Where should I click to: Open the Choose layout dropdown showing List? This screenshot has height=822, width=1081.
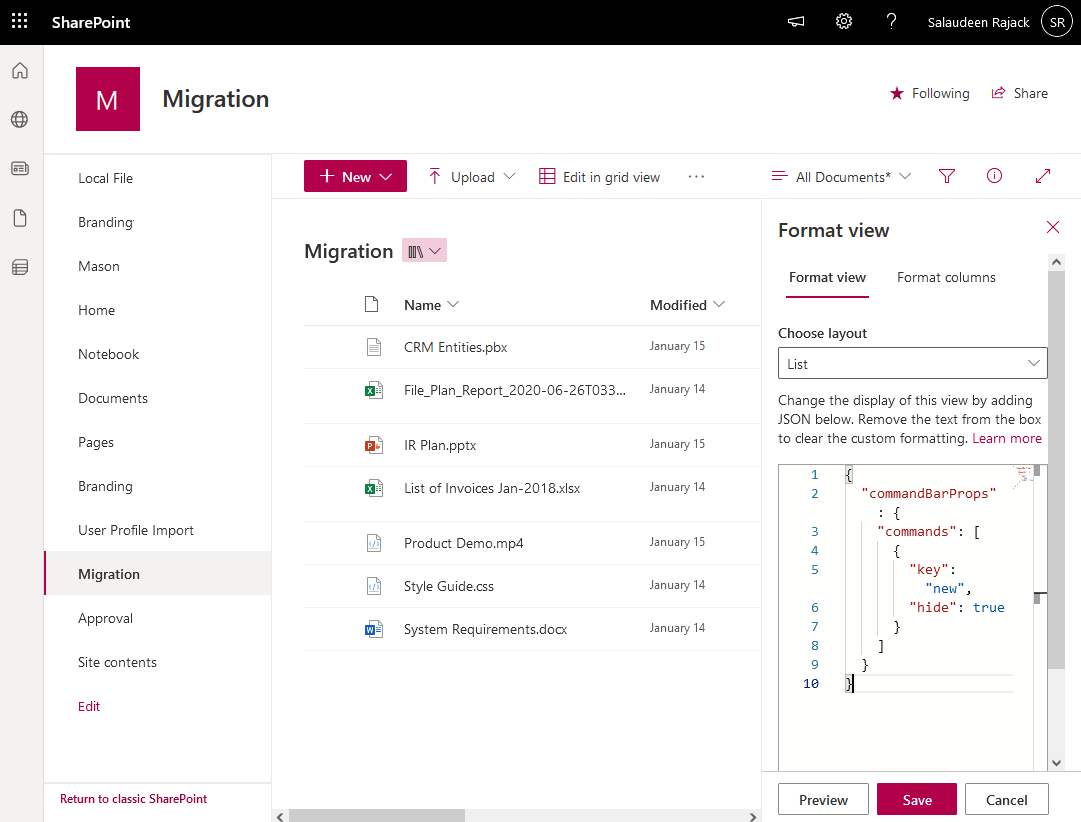click(912, 363)
